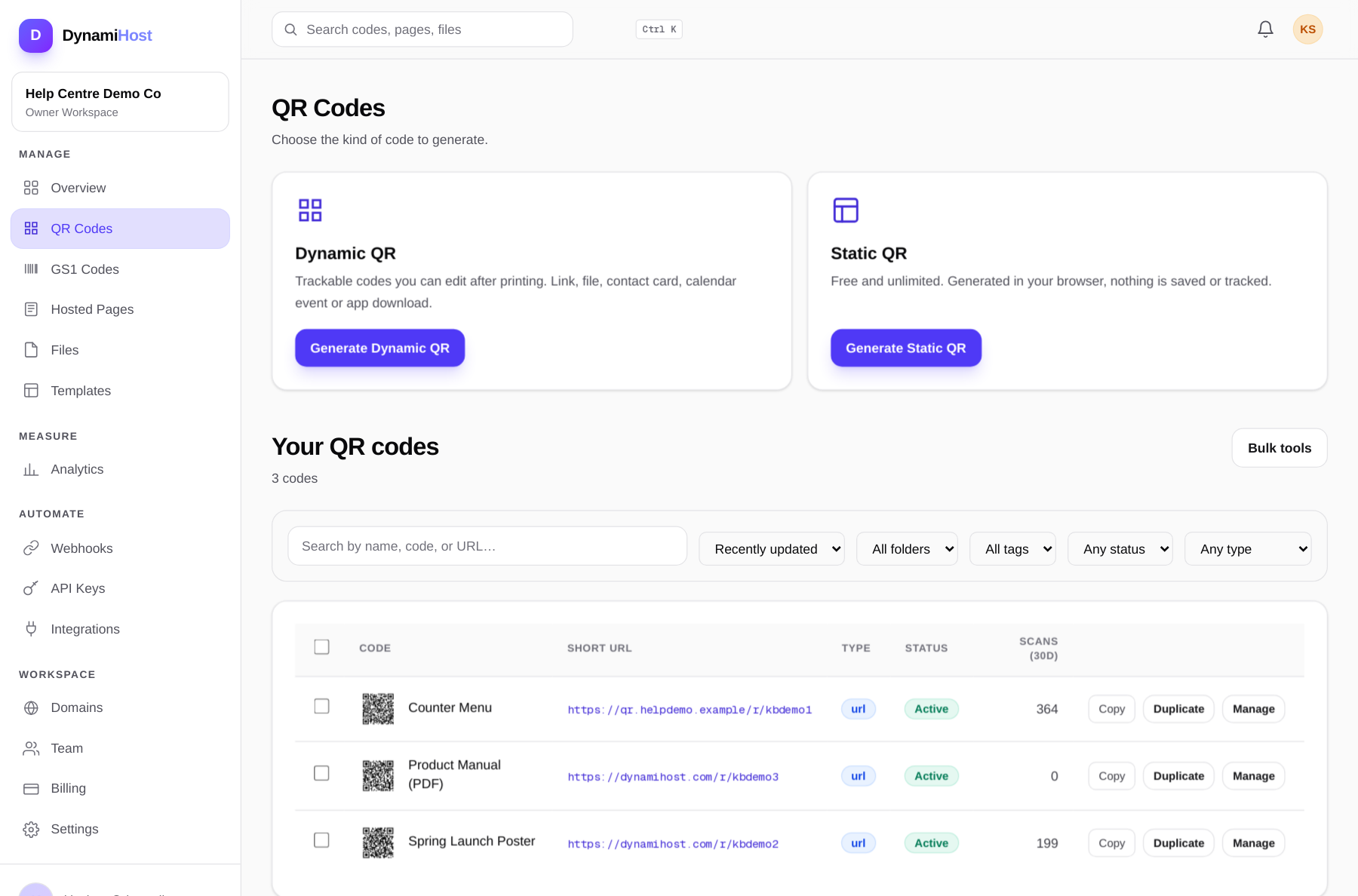Select QR Codes in the sidebar
Viewport: 1358px width, 896px height.
[120, 229]
